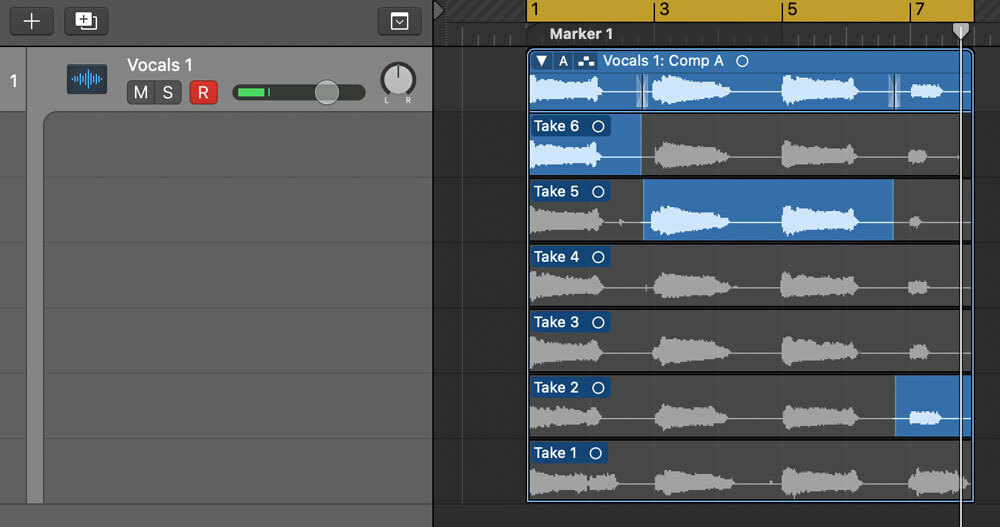Collapse the take folder disclosure triangle
The image size is (1000, 527).
[541, 61]
